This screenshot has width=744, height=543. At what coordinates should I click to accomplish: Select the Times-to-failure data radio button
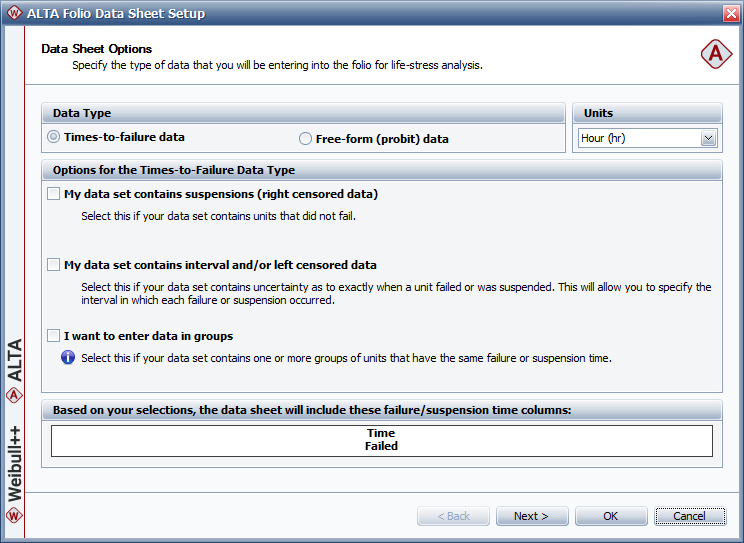coord(54,137)
